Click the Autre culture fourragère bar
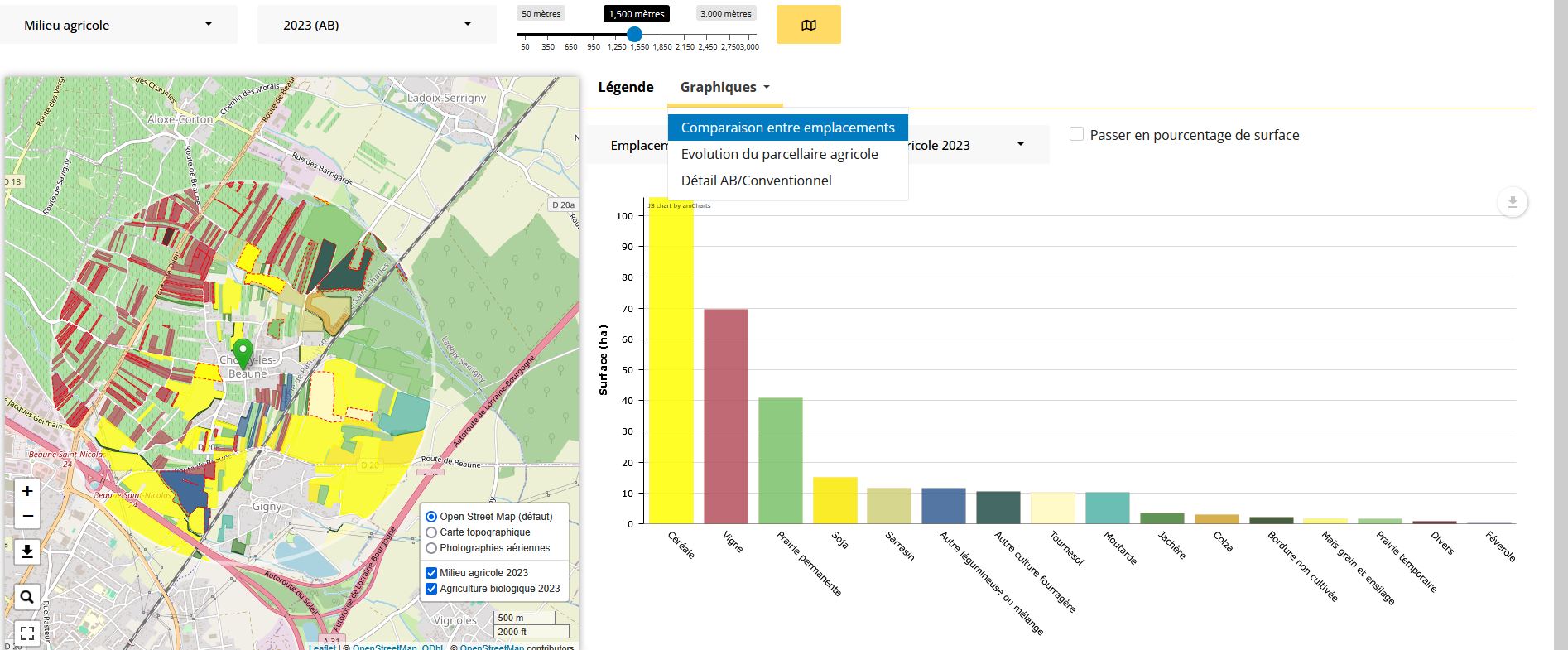 click(998, 508)
